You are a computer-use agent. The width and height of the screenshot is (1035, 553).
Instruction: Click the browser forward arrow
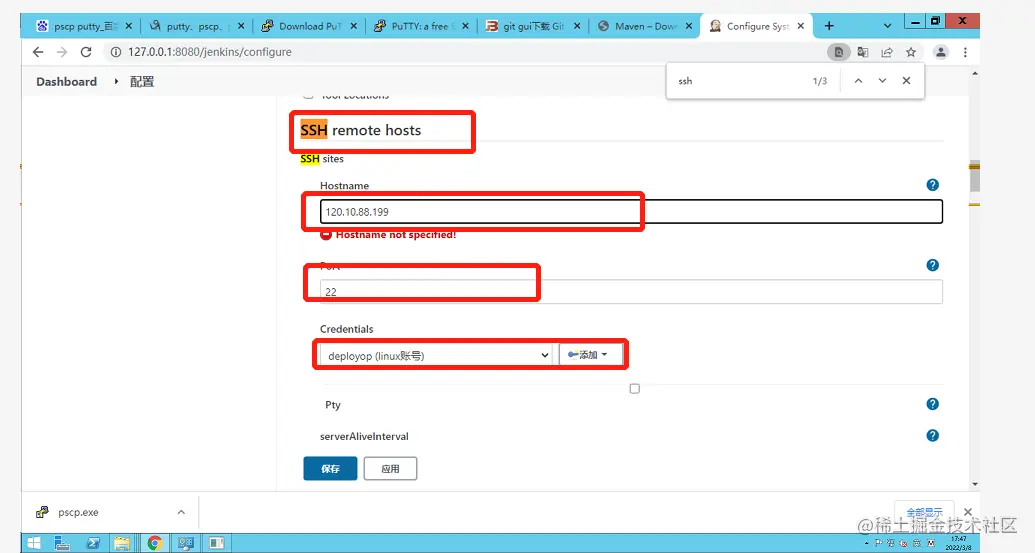(62, 52)
